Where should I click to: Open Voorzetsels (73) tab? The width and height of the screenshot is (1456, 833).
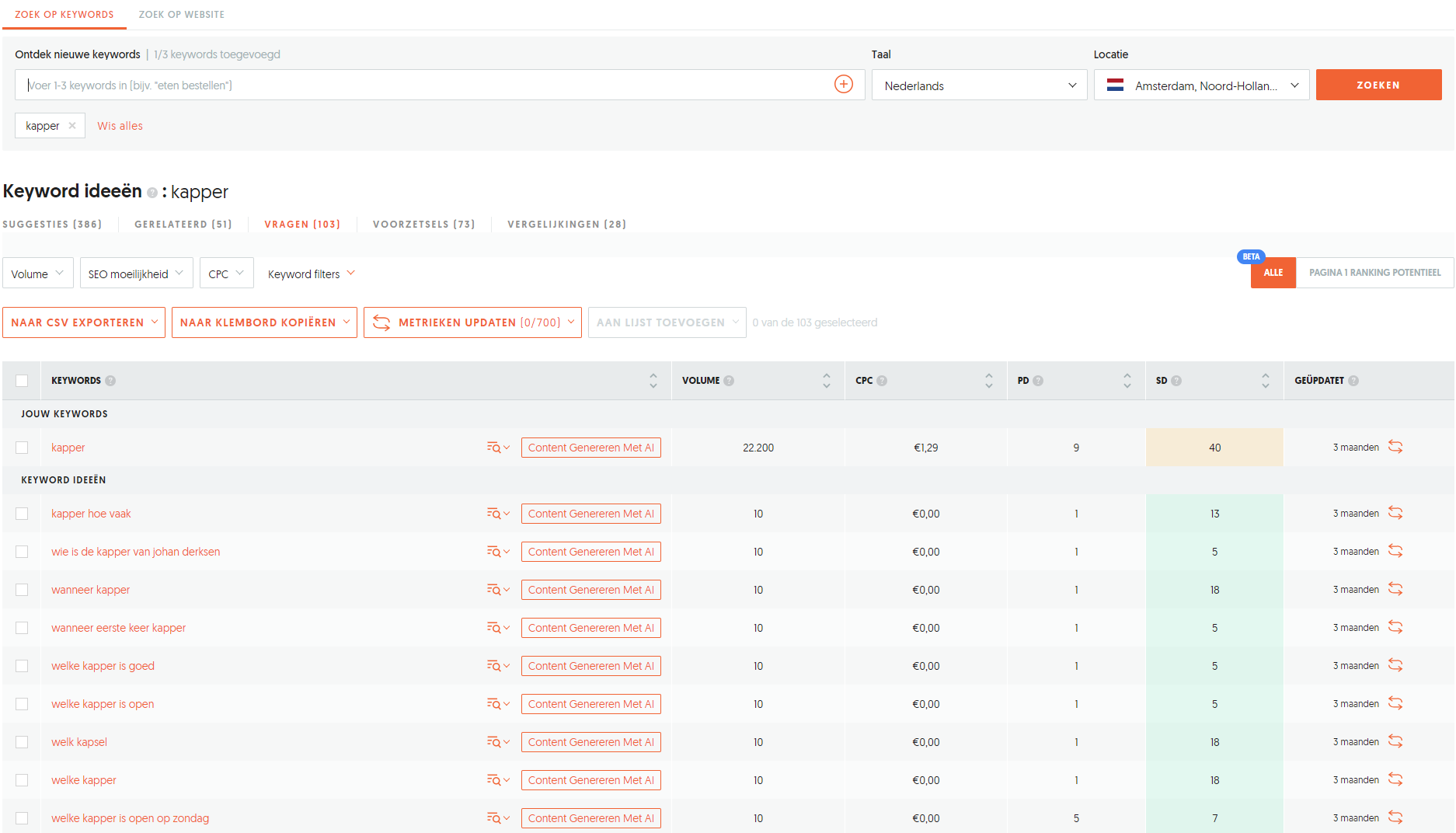(424, 224)
